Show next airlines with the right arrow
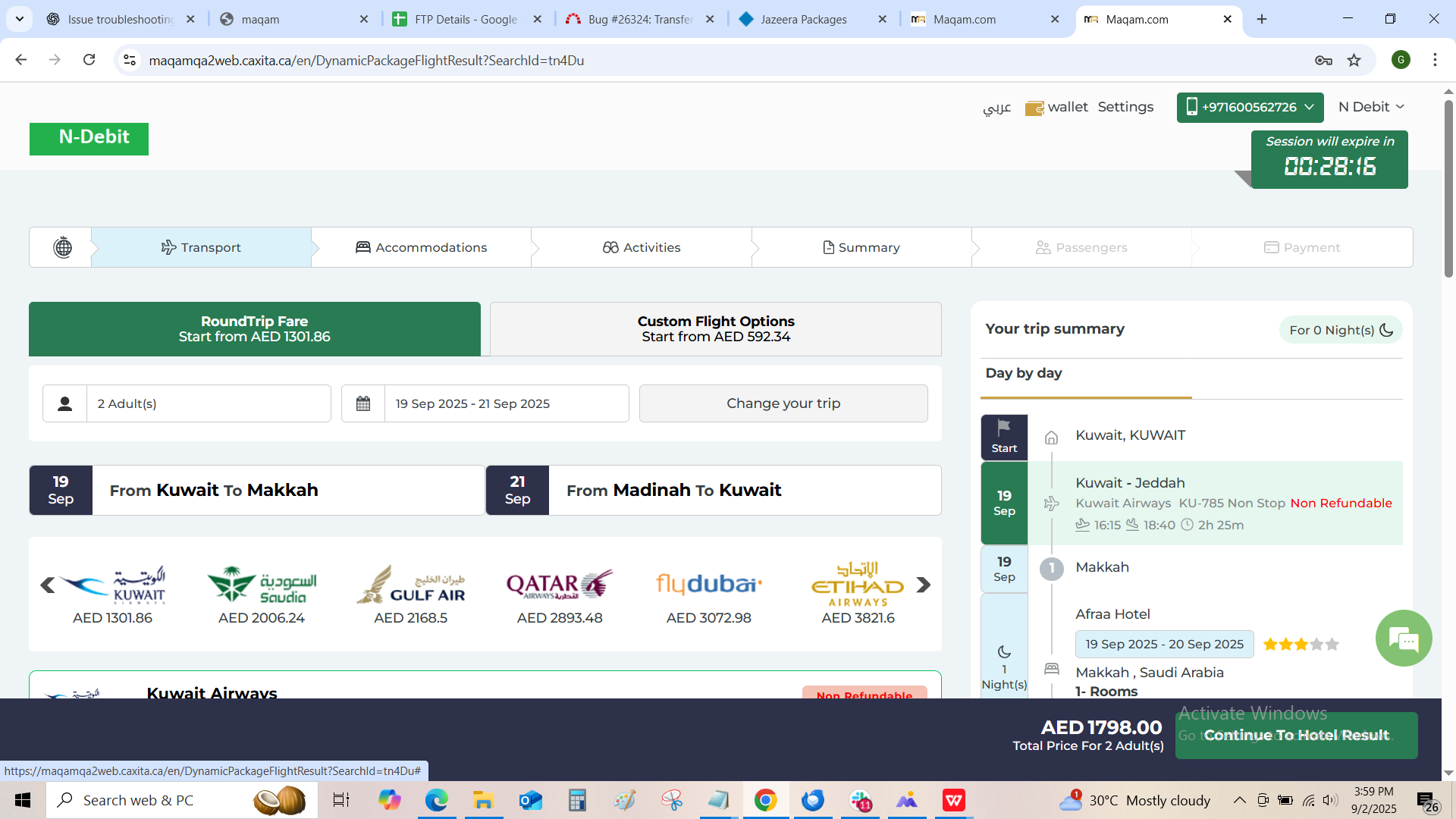1456x819 pixels. 923,585
